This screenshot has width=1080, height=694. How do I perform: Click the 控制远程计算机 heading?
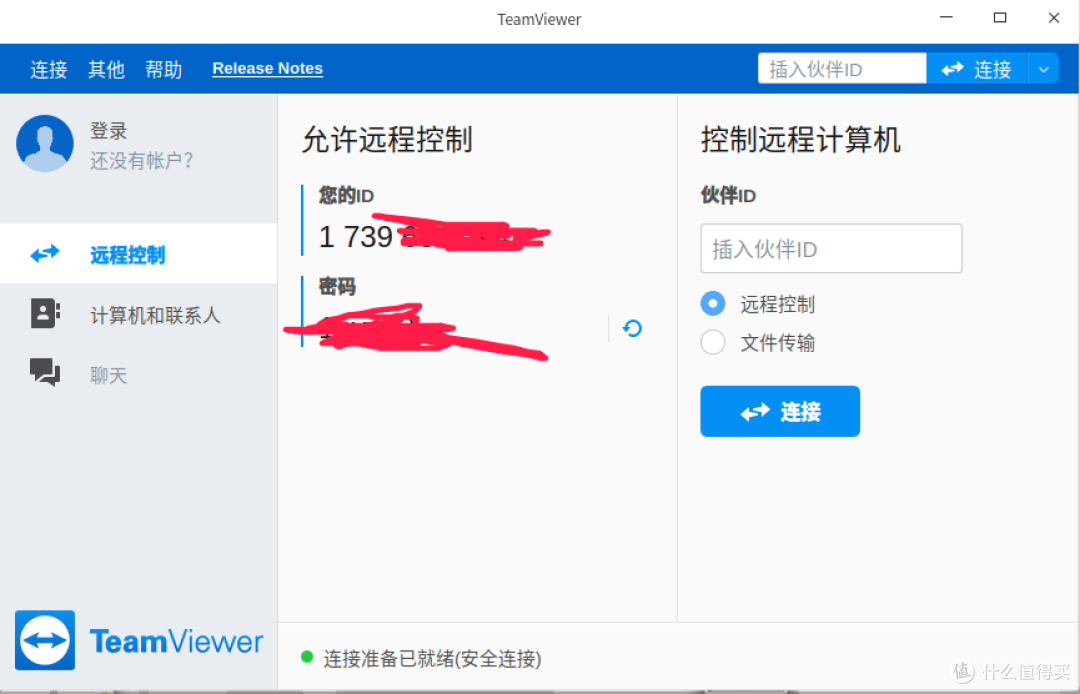click(800, 140)
